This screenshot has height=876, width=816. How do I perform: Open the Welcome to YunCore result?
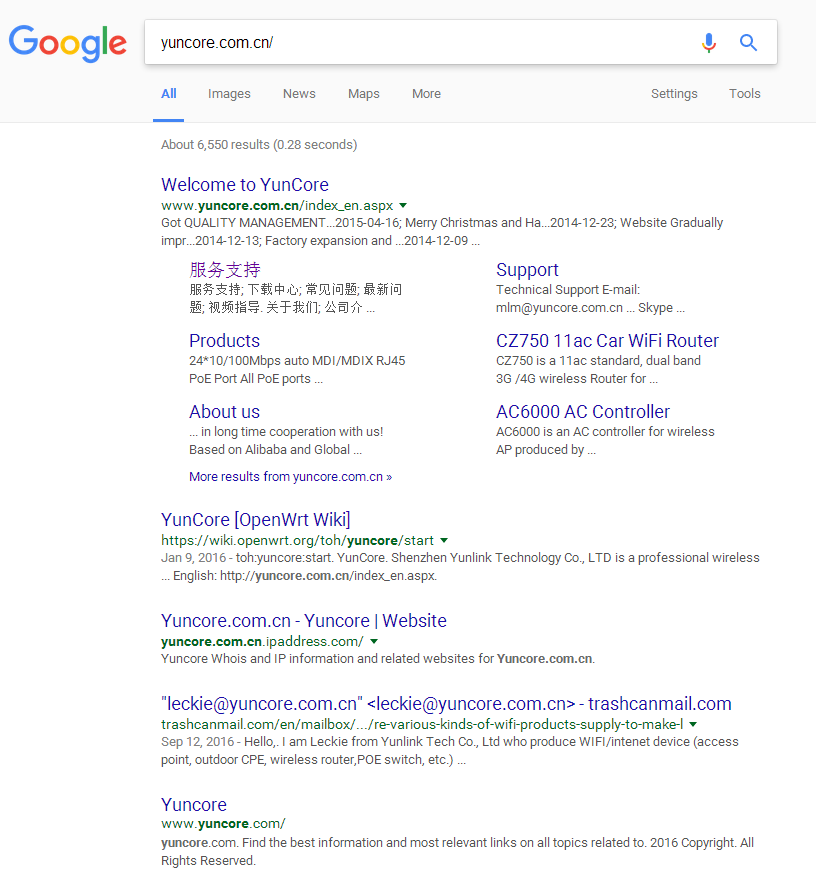point(245,185)
